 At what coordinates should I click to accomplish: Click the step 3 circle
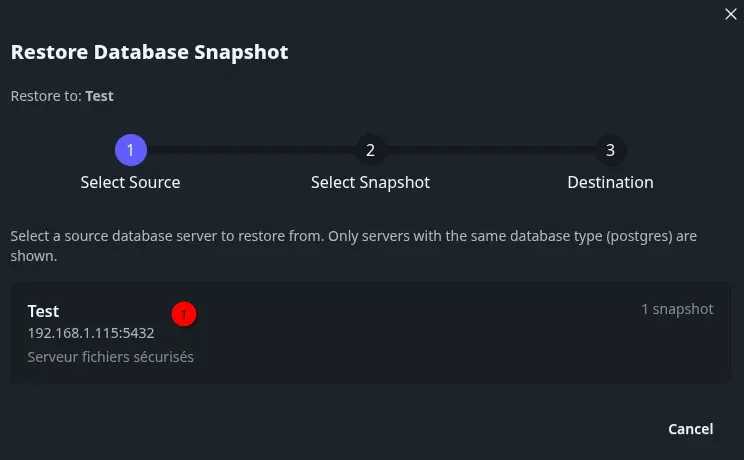click(x=610, y=151)
